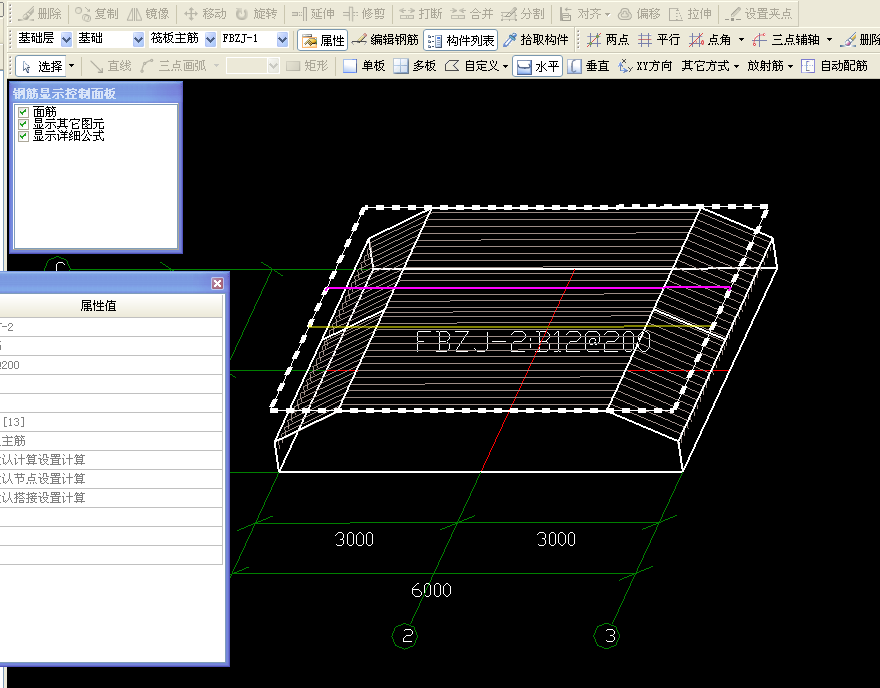Screen dimensions: 880x688
Task: Click the yellow rebar line in drawing
Action: coord(510,326)
